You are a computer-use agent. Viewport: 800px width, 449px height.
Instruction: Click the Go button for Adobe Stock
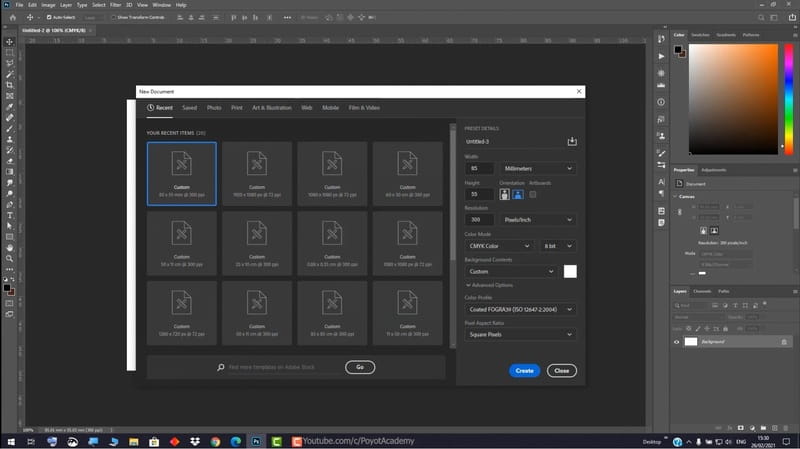click(x=360, y=368)
